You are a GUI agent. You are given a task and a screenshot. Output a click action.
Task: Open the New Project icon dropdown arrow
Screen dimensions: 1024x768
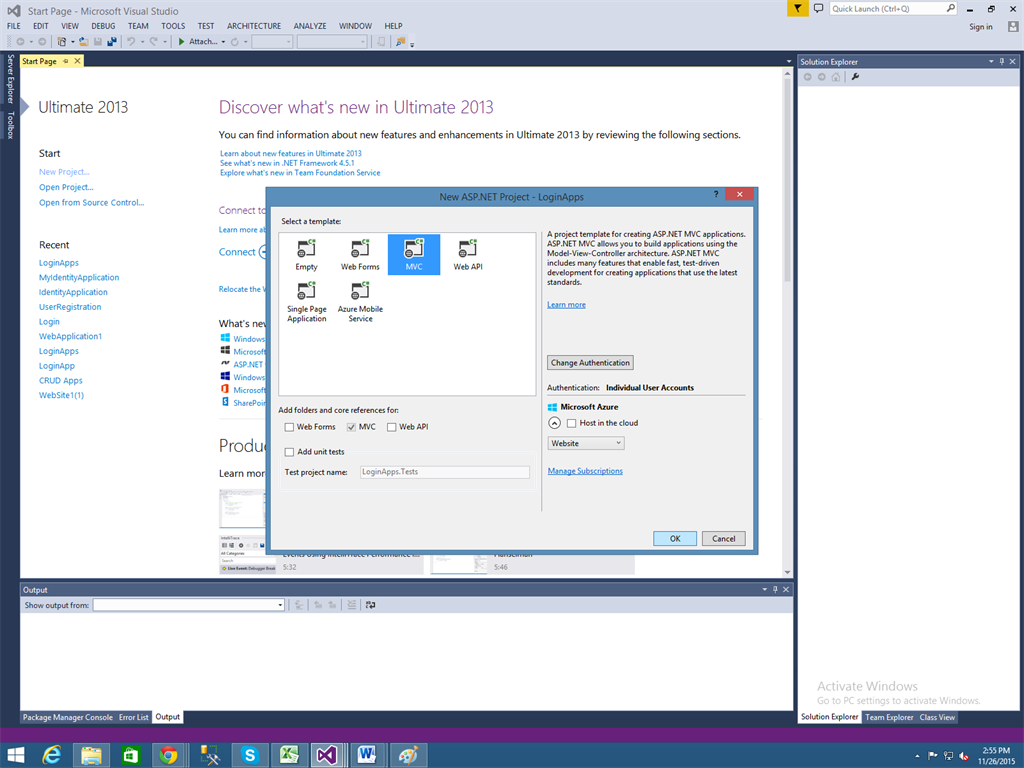pos(72,42)
